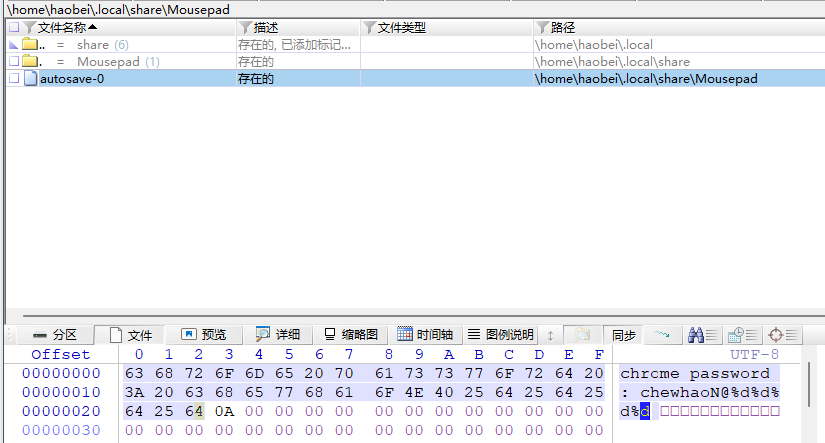Click the highlighted 'd' character in text column
Viewport: 825px width, 443px height.
645,411
